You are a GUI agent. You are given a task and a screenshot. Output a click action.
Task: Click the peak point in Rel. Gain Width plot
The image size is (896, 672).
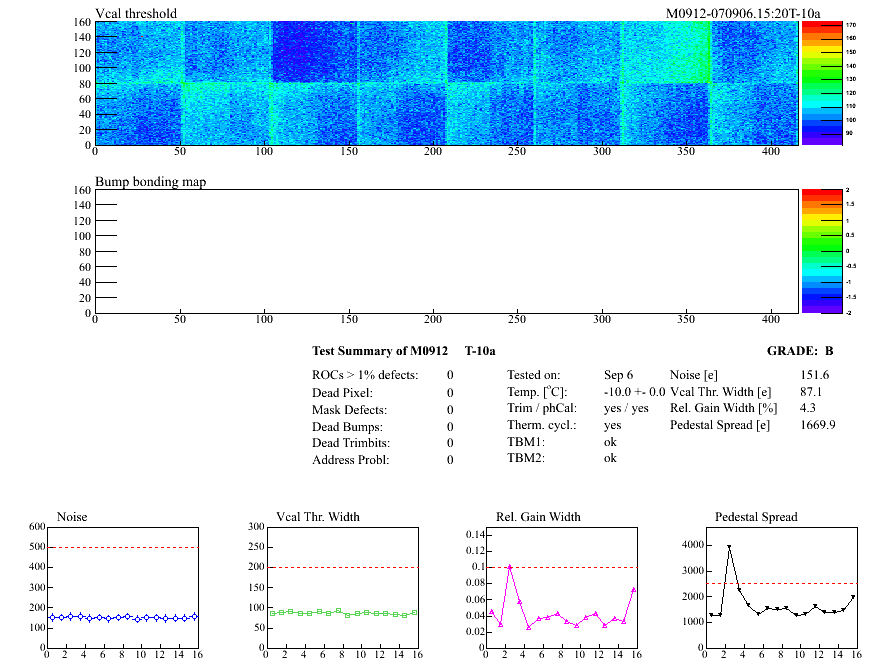pos(510,567)
